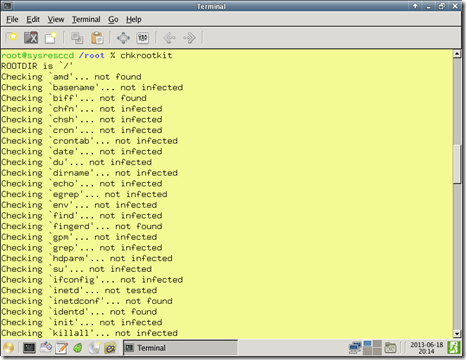Go to previous tab with left arrow icon

[169, 38]
